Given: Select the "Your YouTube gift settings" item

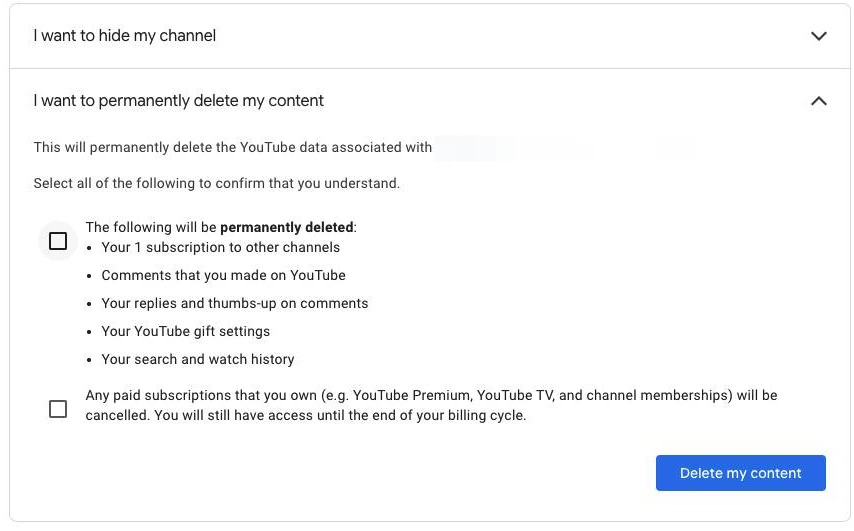Looking at the screenshot, I should pyautogui.click(x=185, y=331).
